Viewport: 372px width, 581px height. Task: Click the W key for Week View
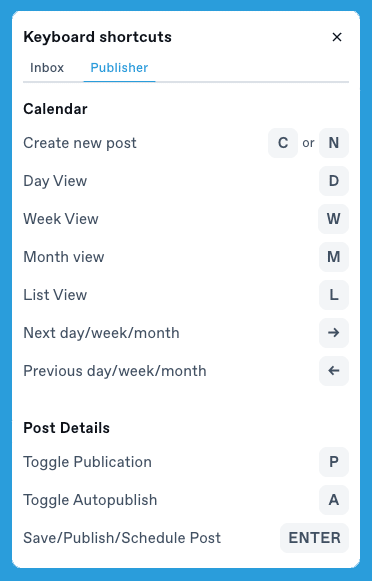pyautogui.click(x=333, y=219)
